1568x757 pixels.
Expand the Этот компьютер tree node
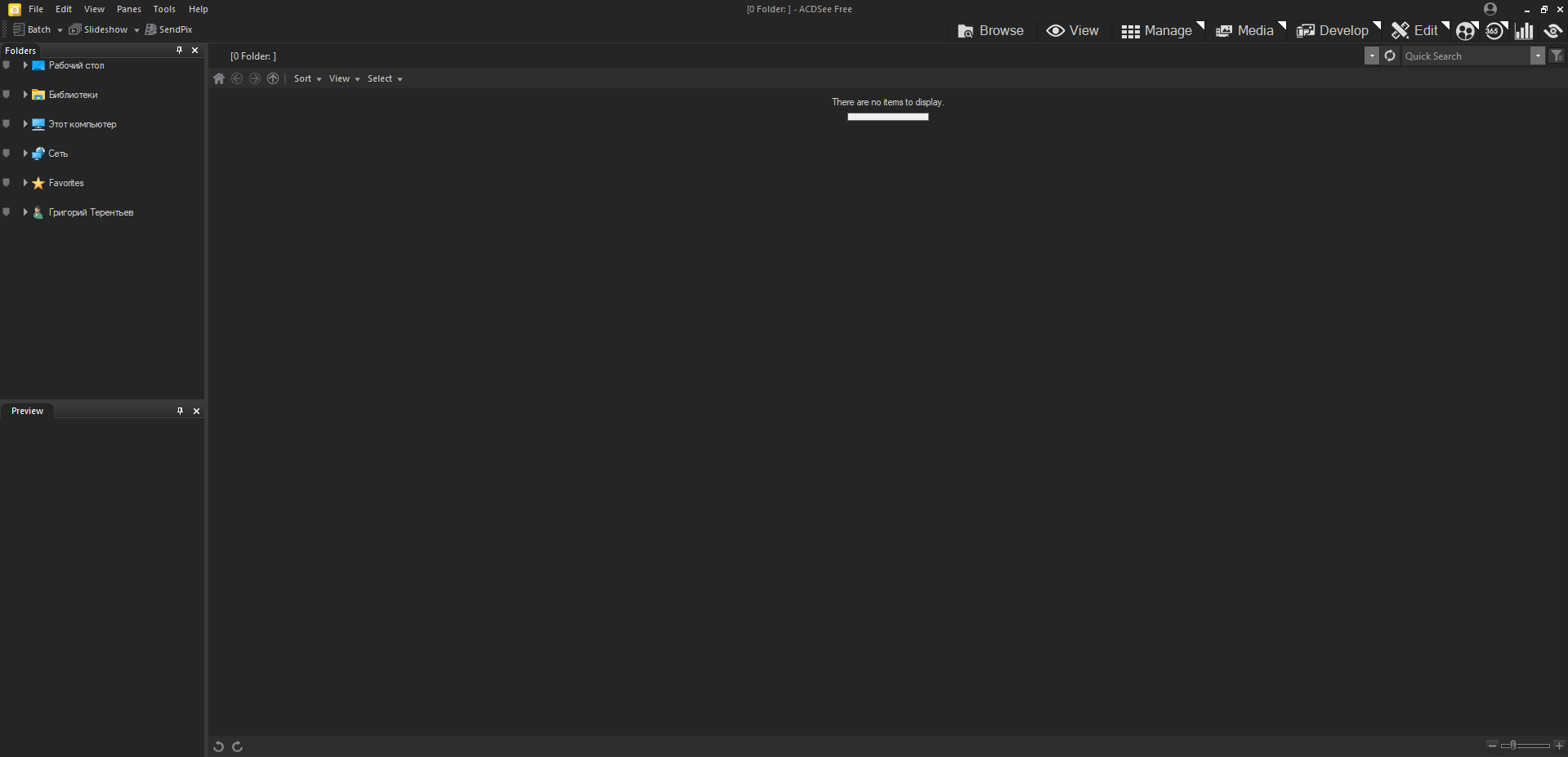pyautogui.click(x=25, y=124)
